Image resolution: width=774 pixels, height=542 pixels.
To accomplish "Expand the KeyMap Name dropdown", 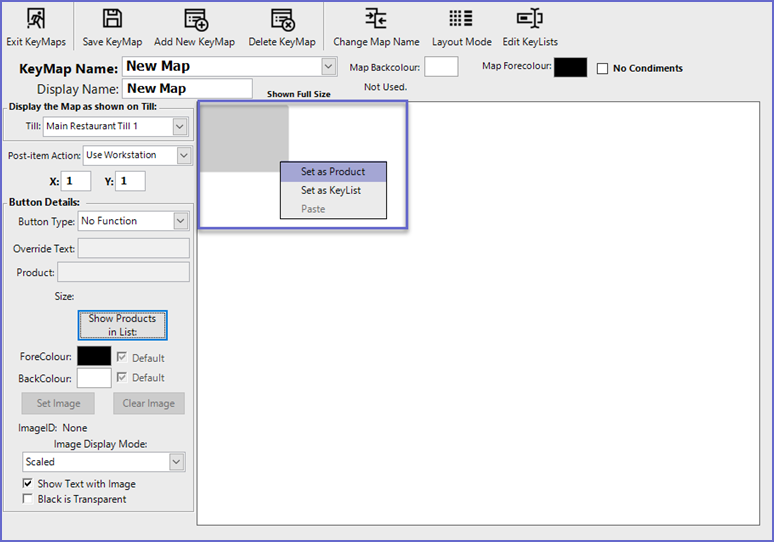I will [x=329, y=67].
